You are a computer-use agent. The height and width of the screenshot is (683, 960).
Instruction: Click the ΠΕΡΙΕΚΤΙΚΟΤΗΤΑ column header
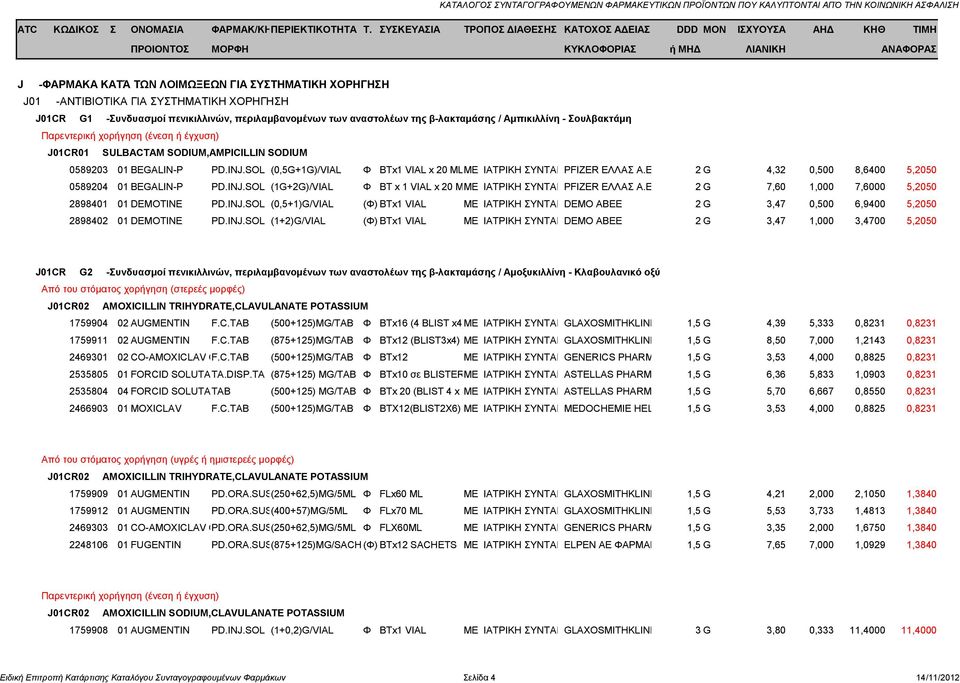[313, 29]
